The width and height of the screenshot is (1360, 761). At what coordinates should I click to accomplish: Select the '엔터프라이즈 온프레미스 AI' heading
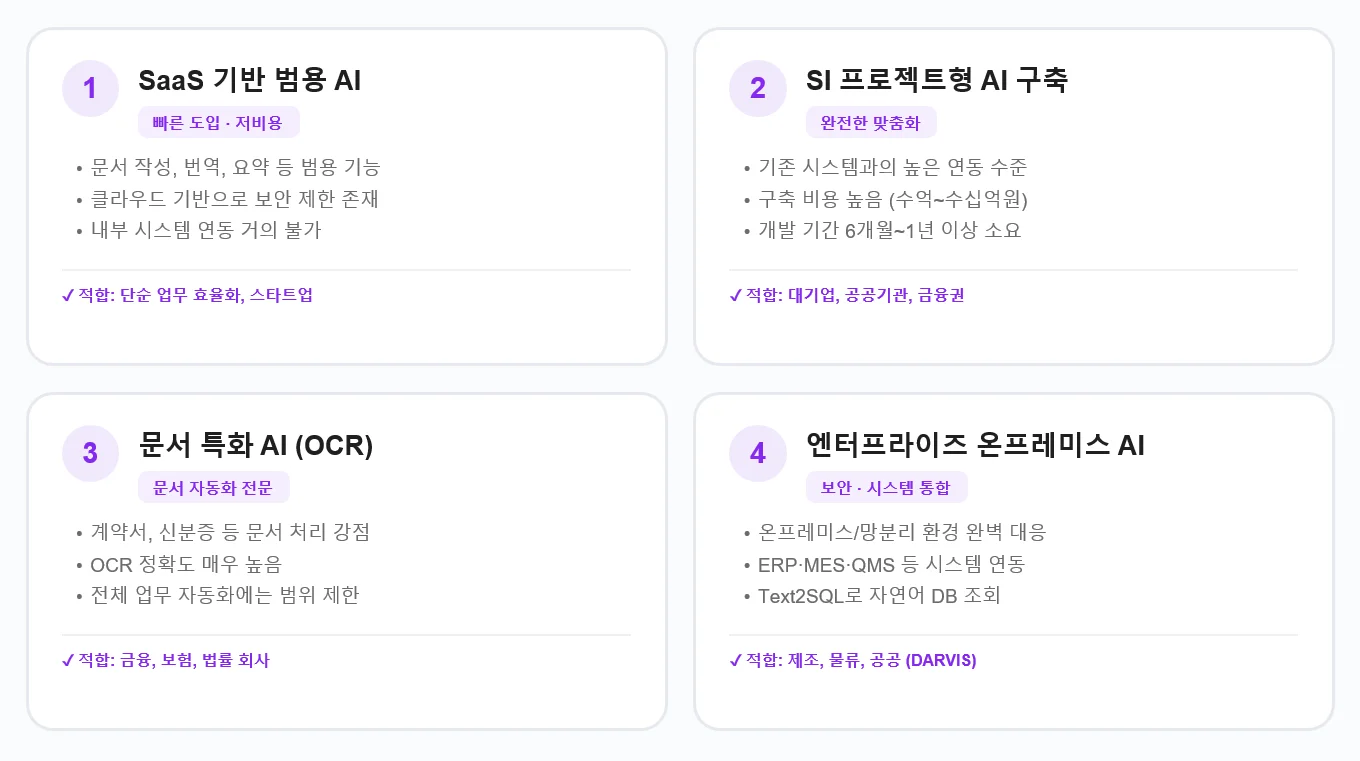click(x=975, y=446)
